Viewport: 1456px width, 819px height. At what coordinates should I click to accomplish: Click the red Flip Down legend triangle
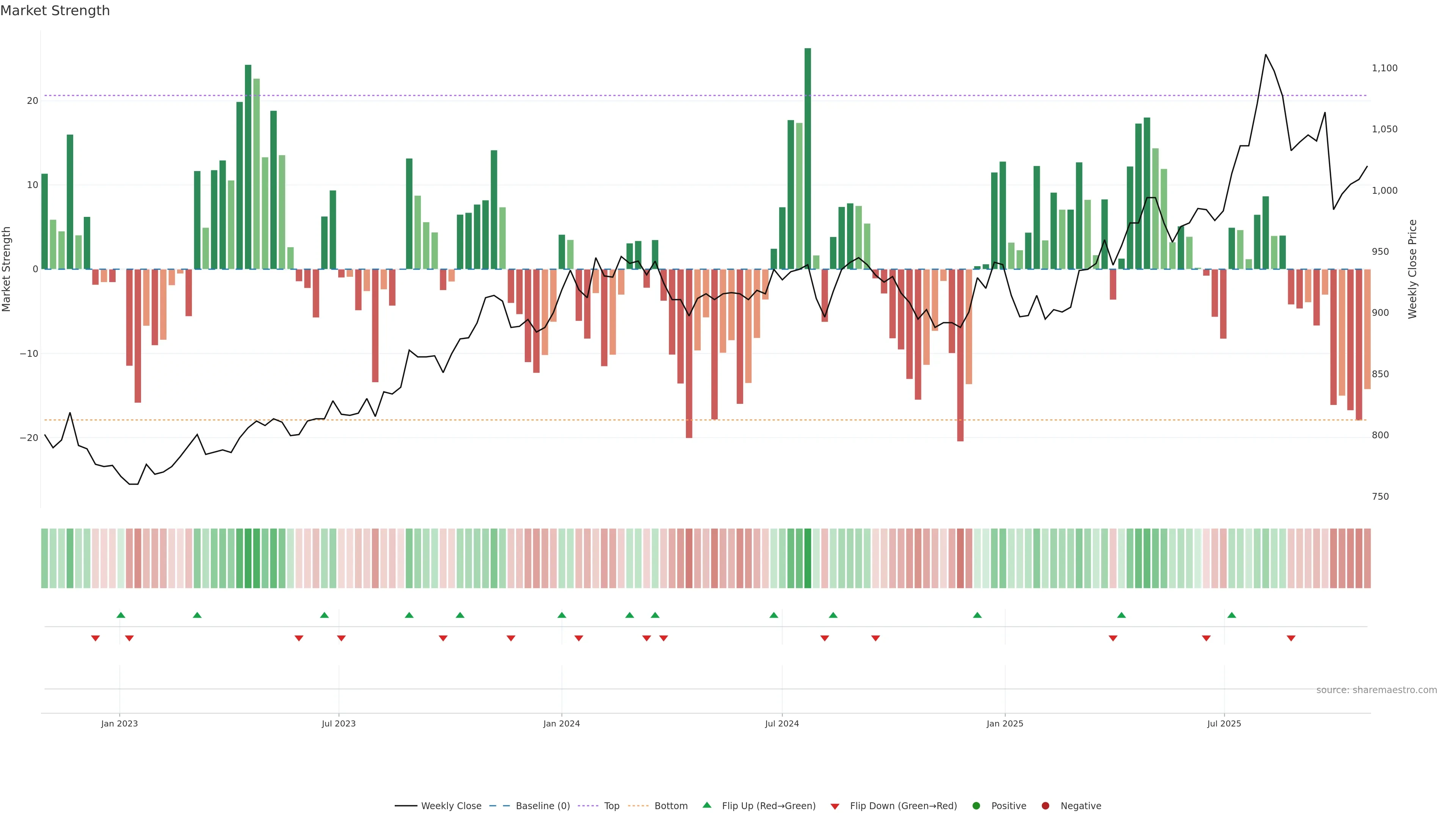pyautogui.click(x=835, y=806)
